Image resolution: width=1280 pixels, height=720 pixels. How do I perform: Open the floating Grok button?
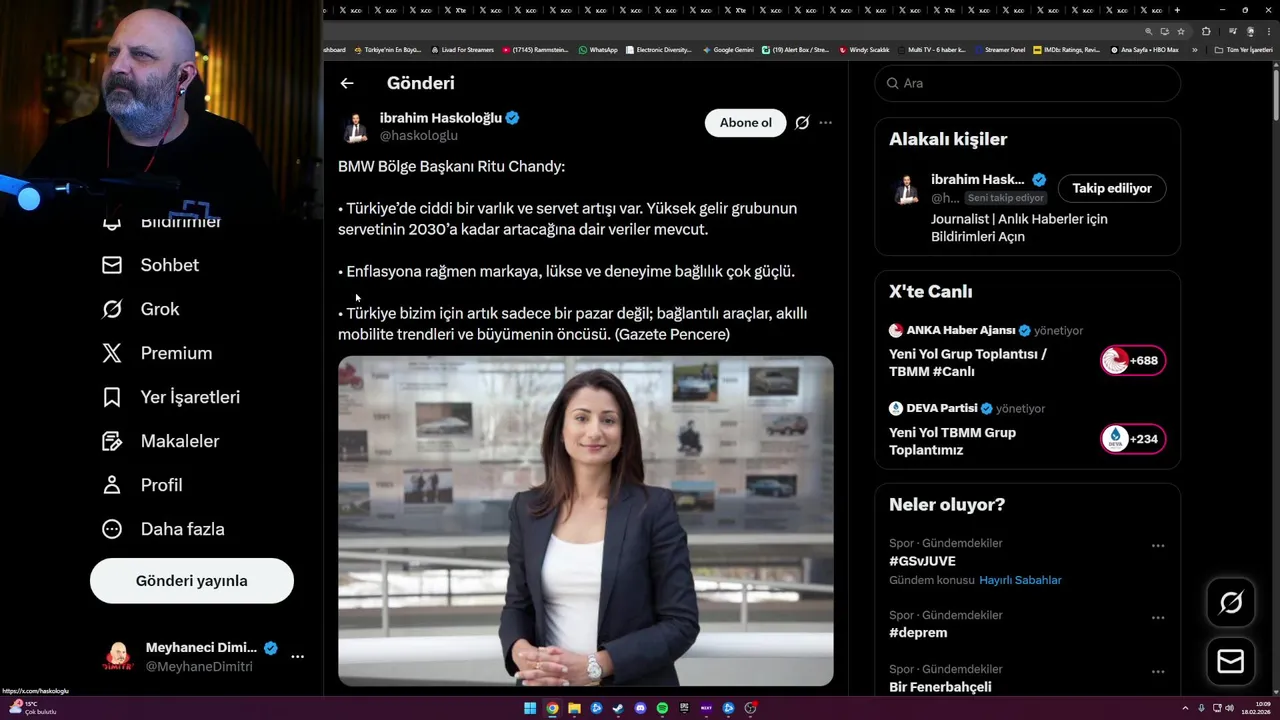pyautogui.click(x=1231, y=602)
